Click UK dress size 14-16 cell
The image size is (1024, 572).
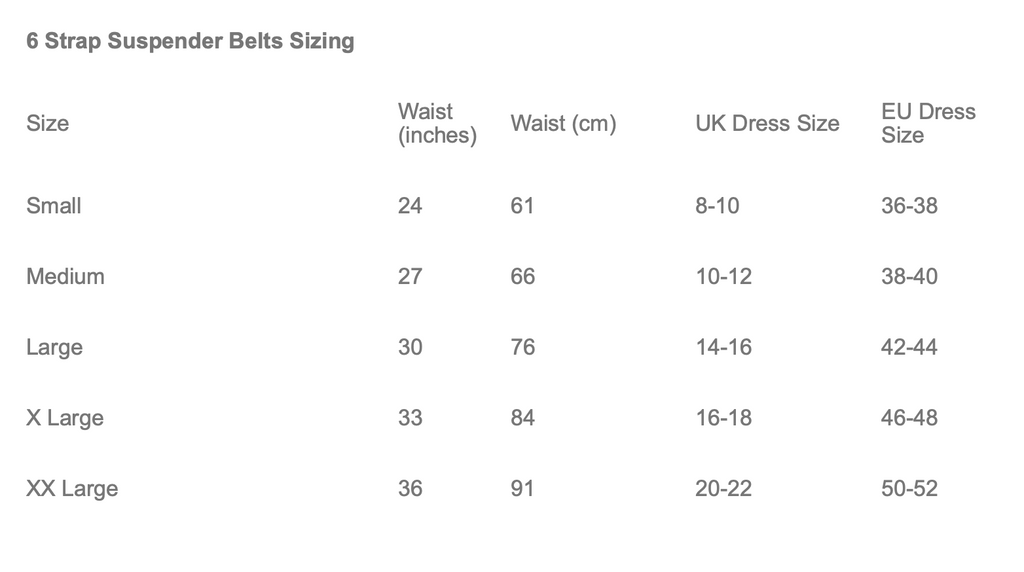click(723, 348)
